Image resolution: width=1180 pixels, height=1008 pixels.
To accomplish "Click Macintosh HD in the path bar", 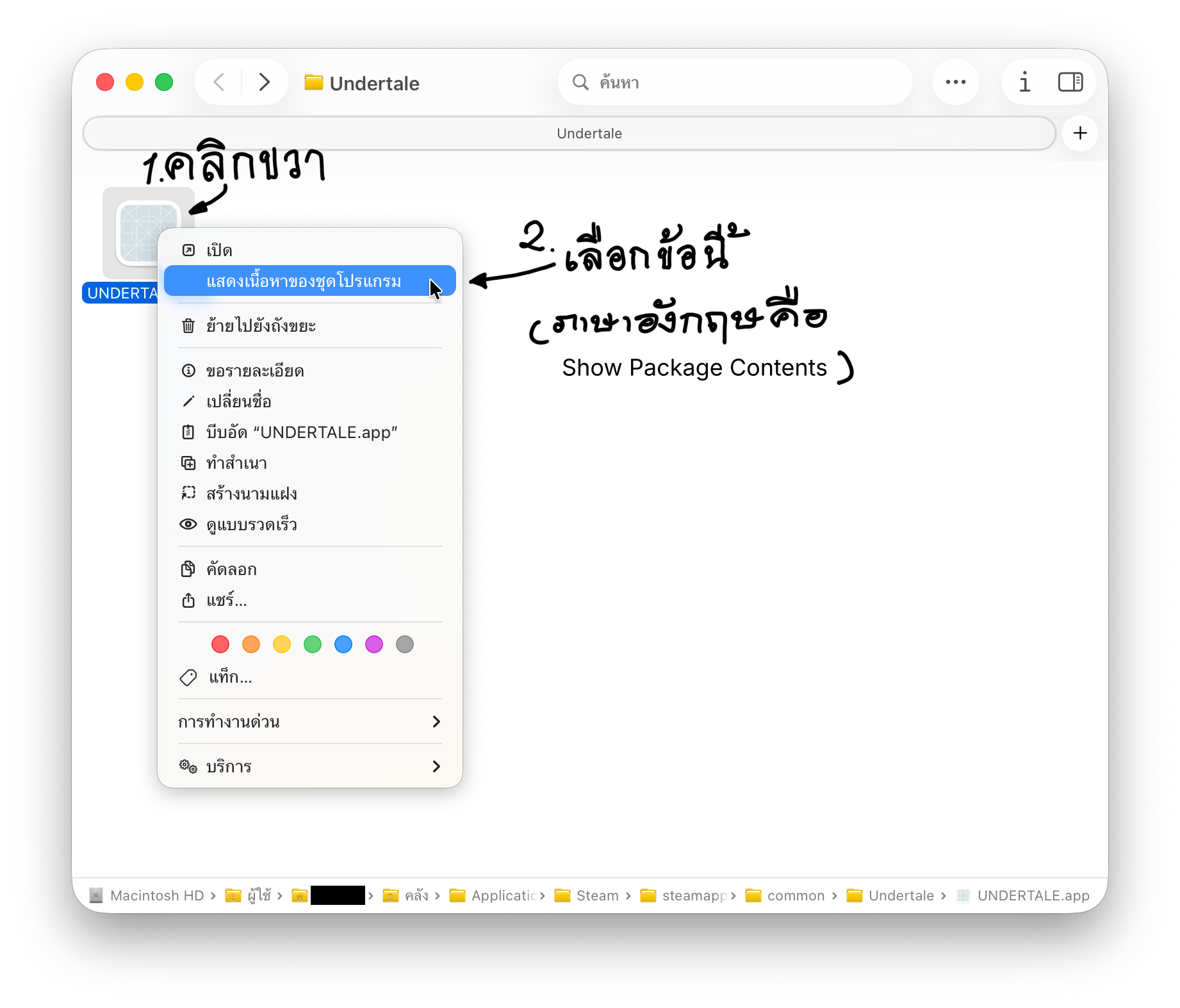I will click(x=147, y=895).
